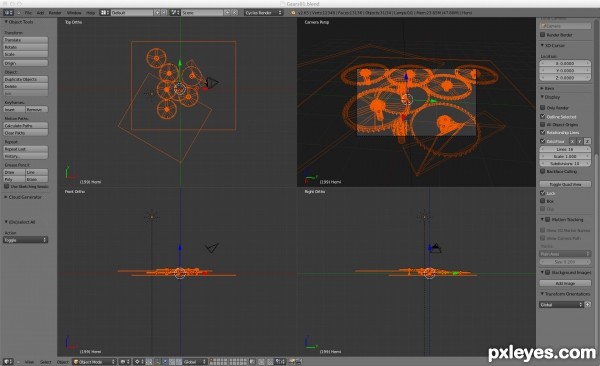Screen dimensions: 600x366
Task: Open the Cycles Render engine dropdown
Action: click(x=263, y=13)
